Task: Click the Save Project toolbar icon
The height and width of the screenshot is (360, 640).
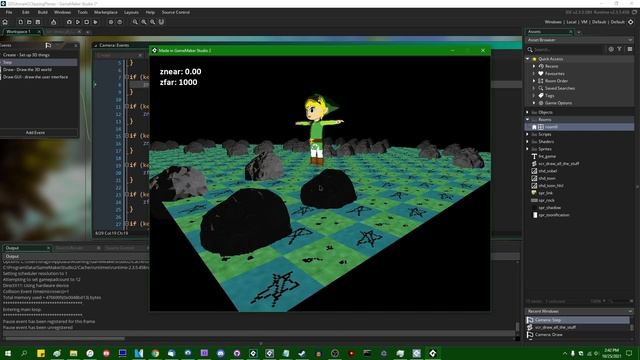Action: pos(38,22)
